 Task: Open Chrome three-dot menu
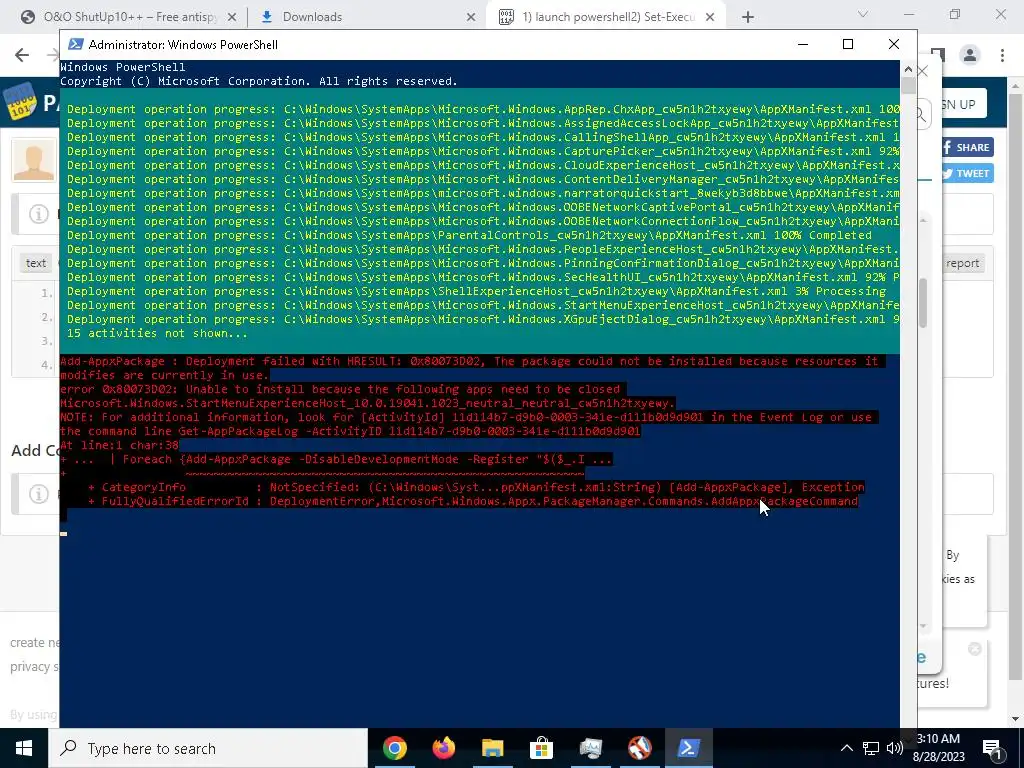1002,55
